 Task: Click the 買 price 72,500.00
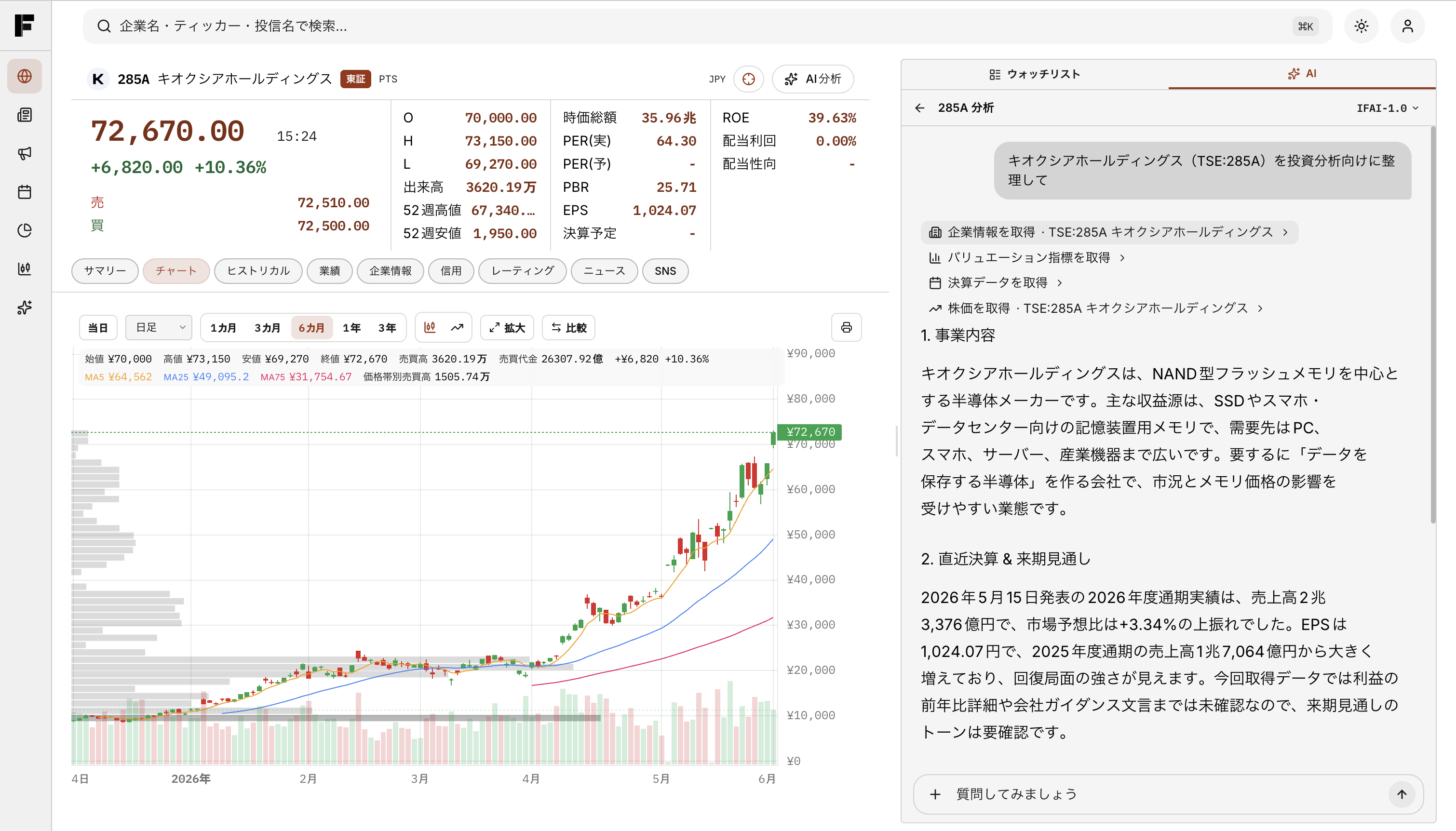(333, 226)
